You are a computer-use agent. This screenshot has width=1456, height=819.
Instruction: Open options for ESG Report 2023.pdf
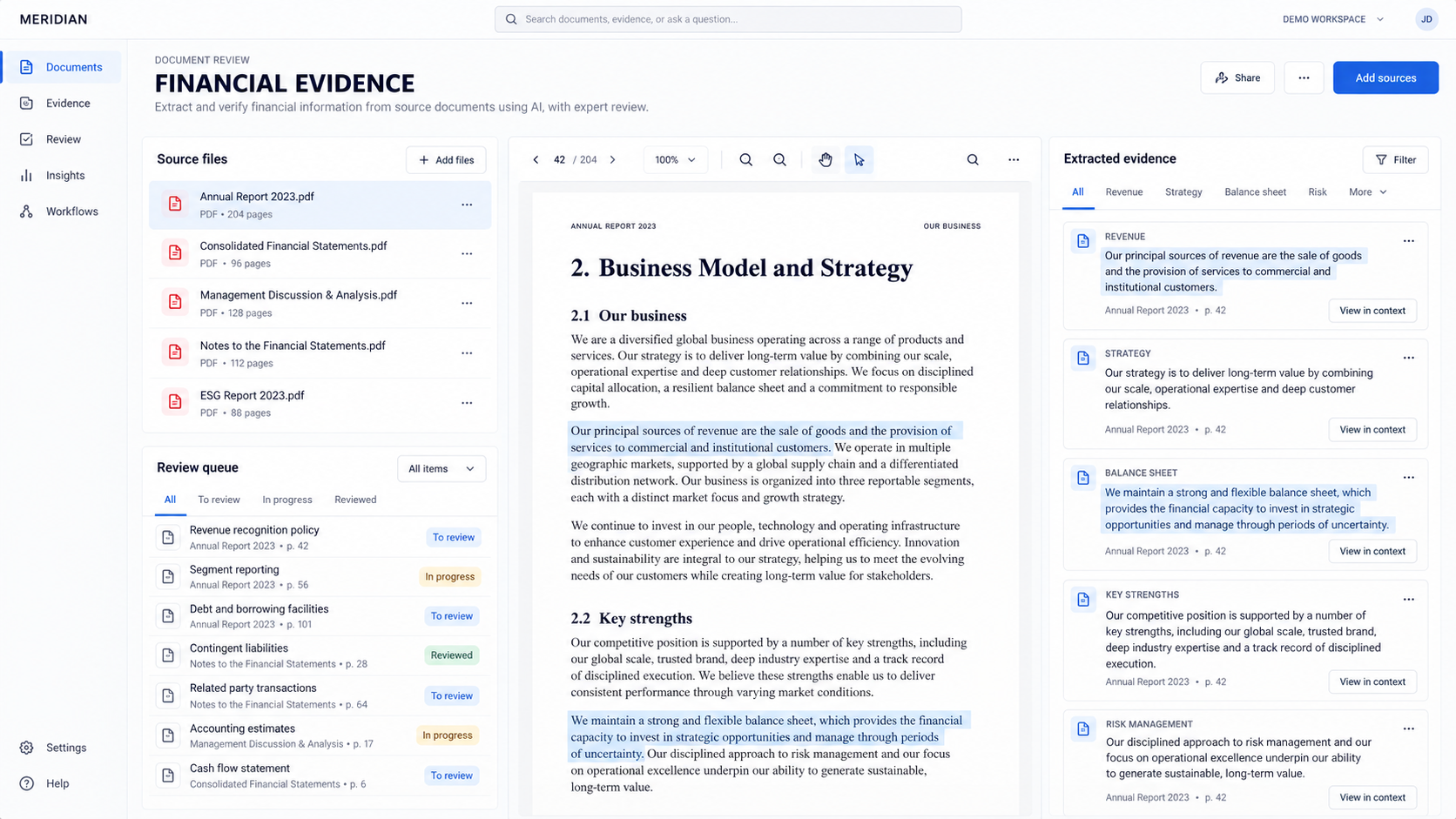coord(467,403)
